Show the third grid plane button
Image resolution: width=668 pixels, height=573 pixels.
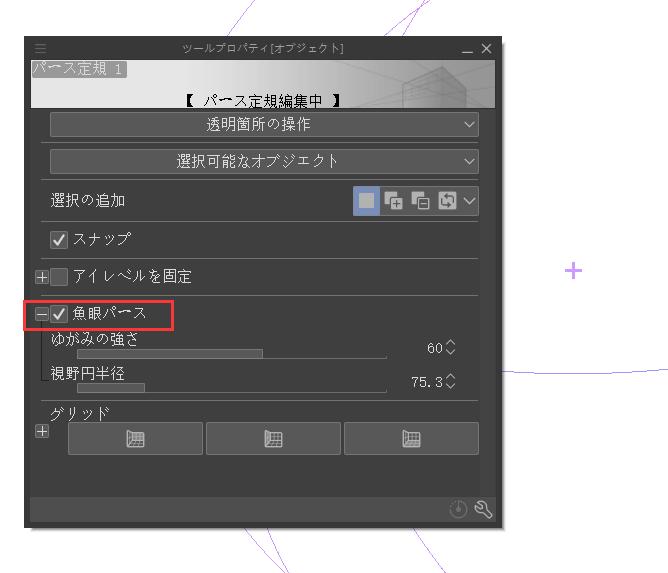pos(411,438)
